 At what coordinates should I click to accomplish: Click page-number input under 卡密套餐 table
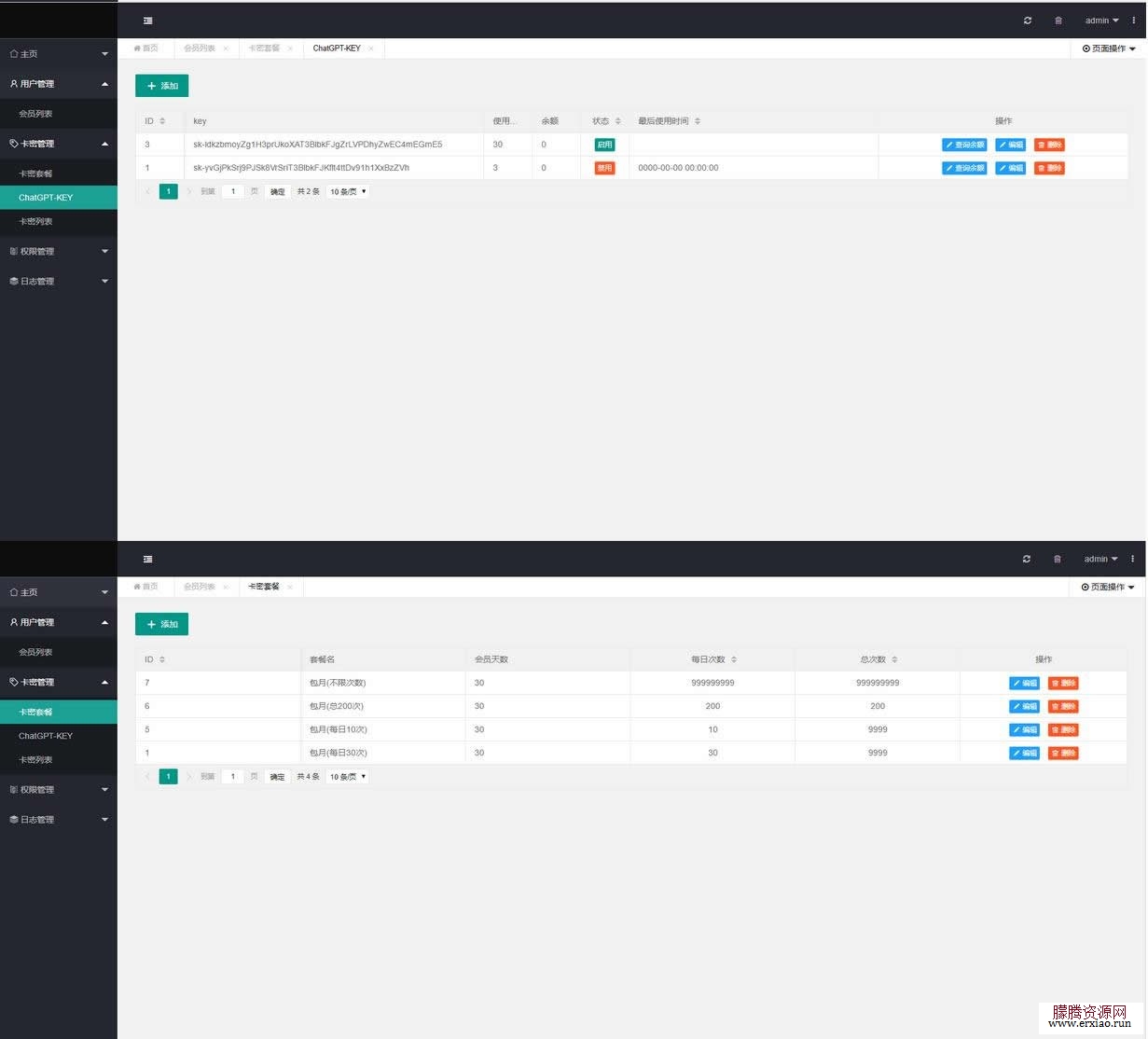click(x=233, y=776)
